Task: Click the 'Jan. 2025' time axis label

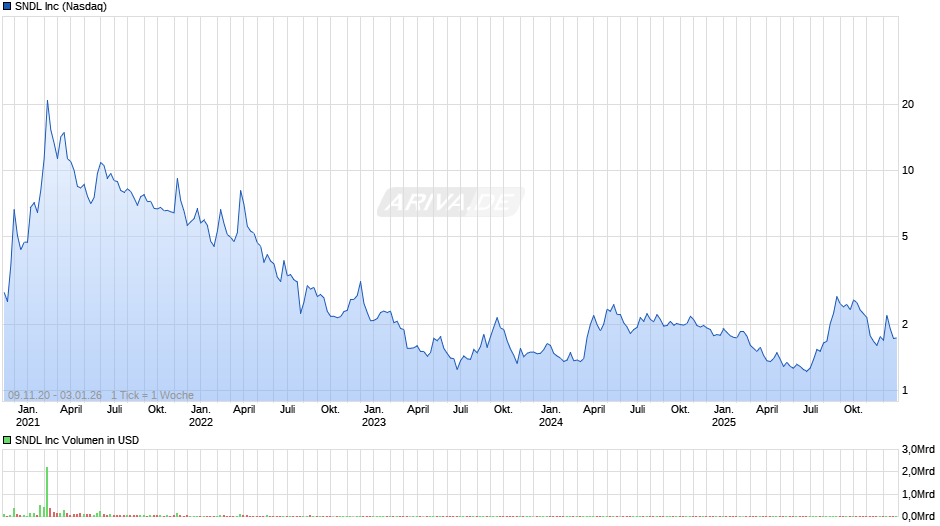Action: pyautogui.click(x=724, y=416)
